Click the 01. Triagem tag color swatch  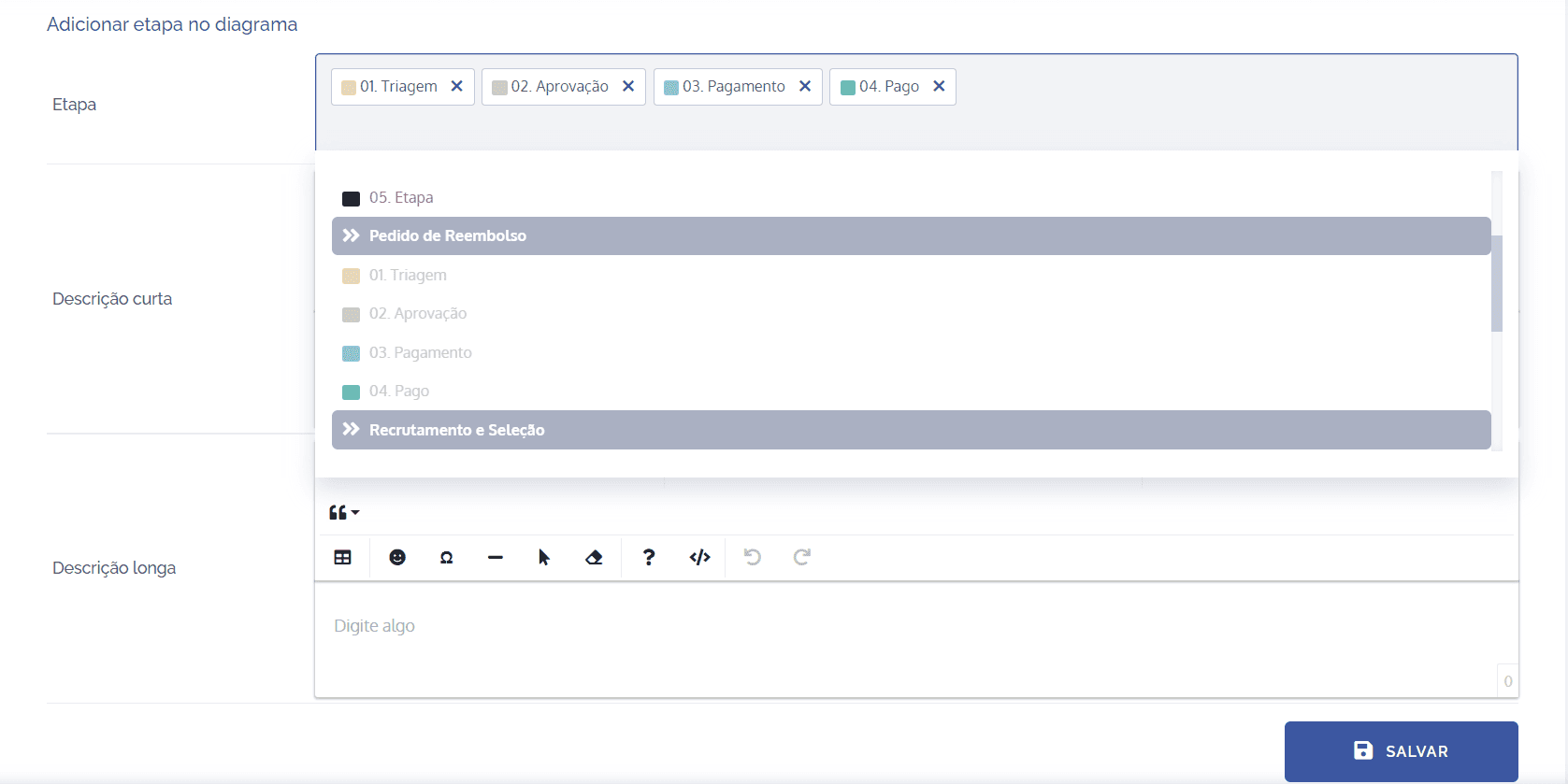click(x=349, y=87)
